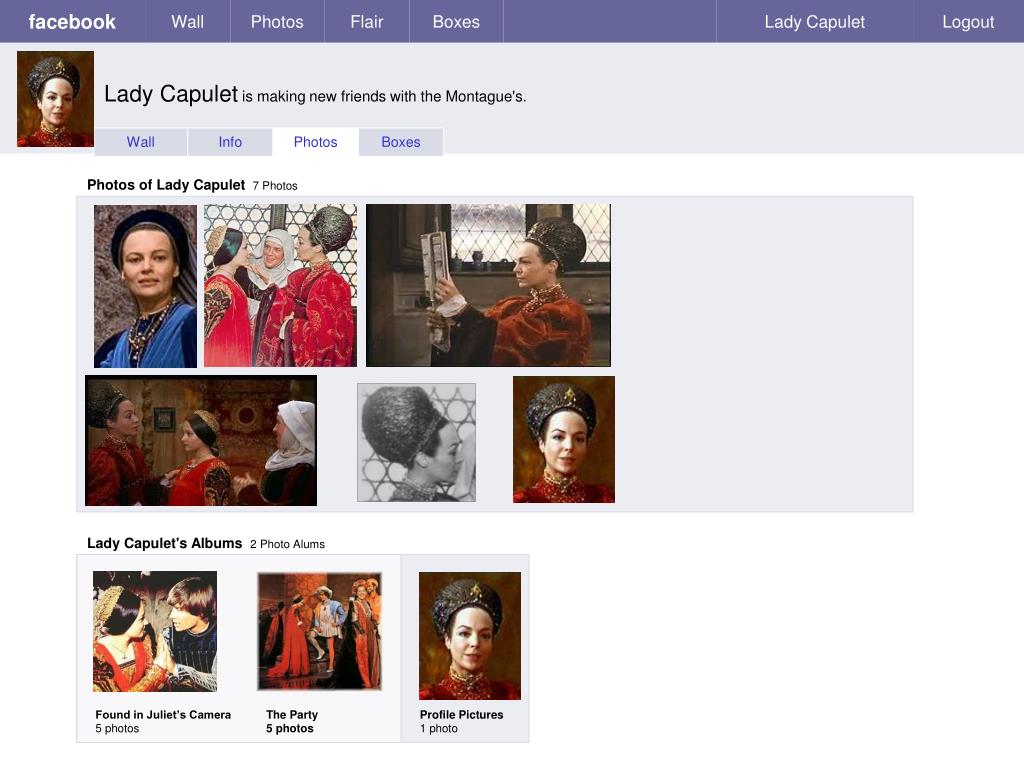Click 1 photo under Profile Pictures
Viewport: 1024px width, 768px height.
439,728
